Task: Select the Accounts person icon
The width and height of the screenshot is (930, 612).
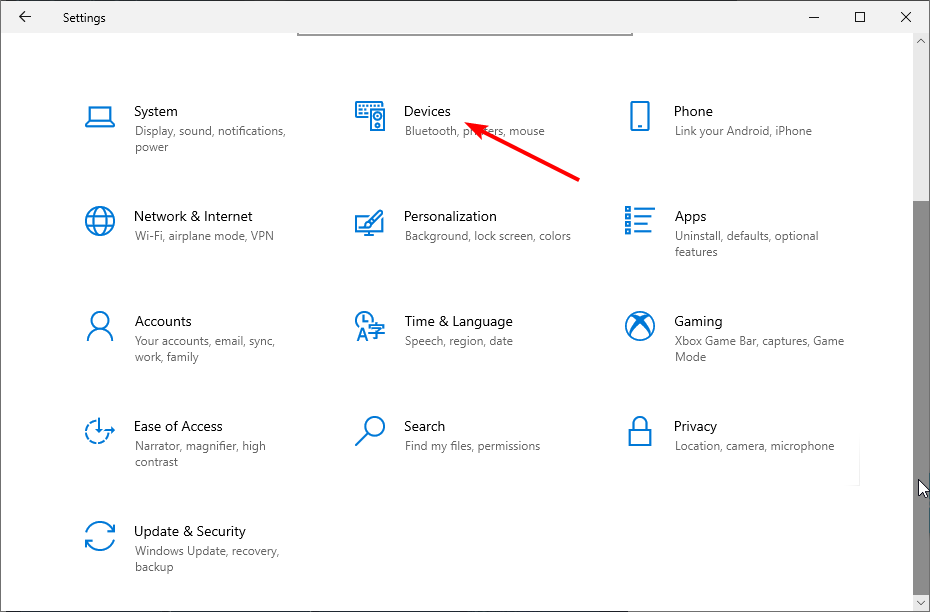Action: [x=100, y=326]
